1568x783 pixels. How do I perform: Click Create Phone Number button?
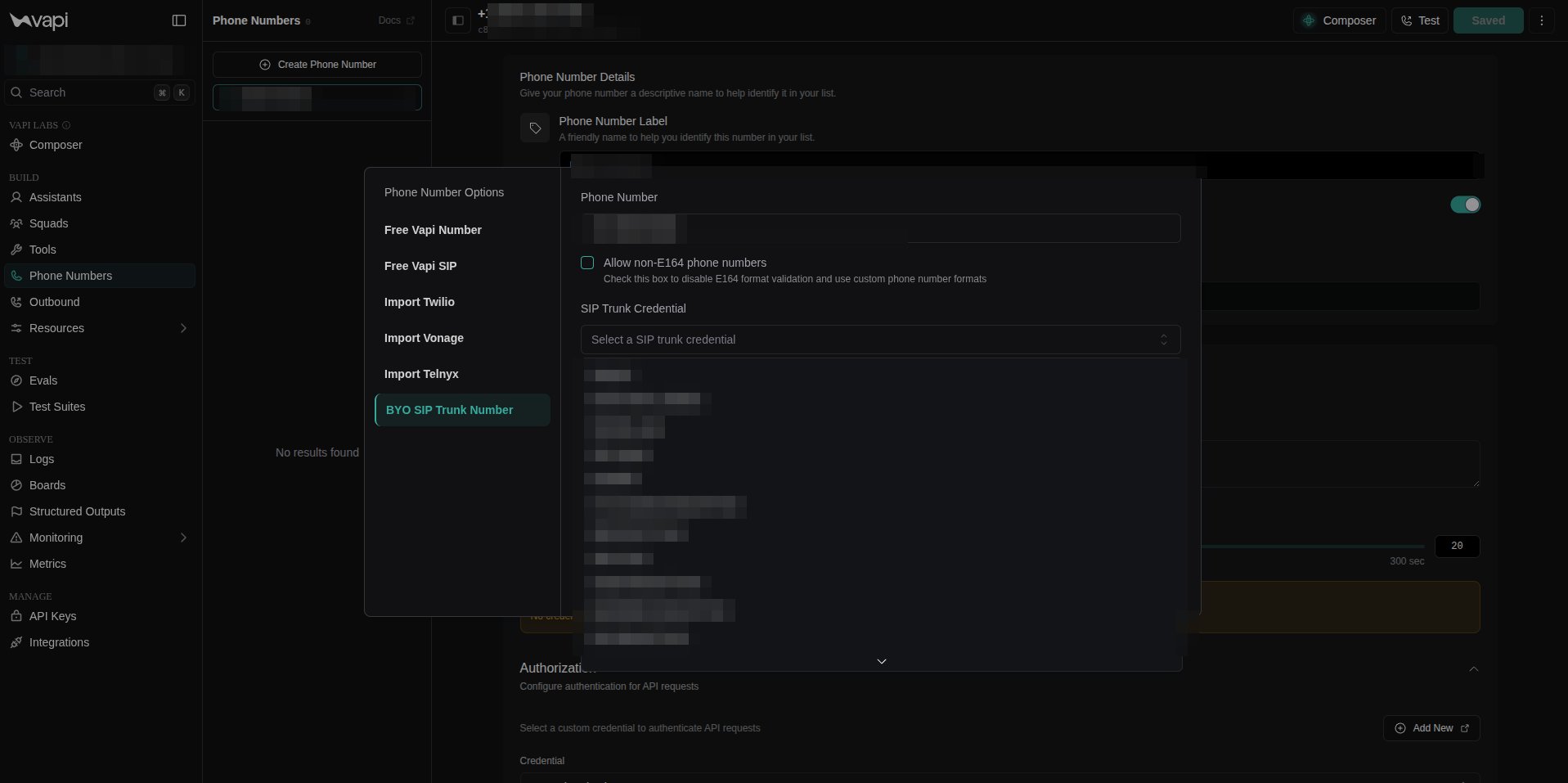click(x=317, y=65)
